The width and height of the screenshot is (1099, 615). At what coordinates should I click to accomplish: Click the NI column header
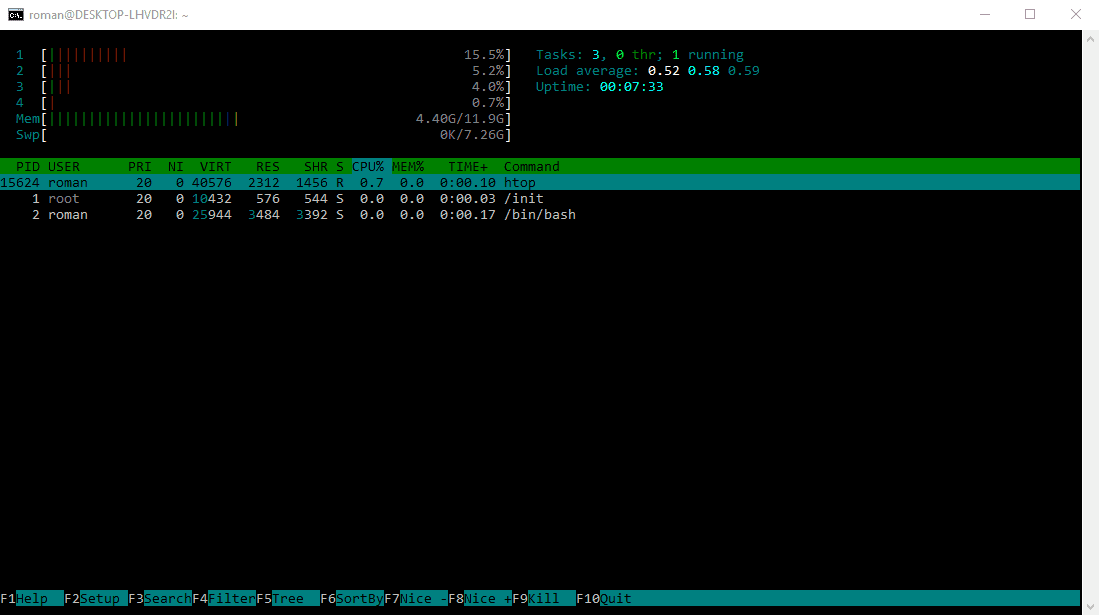pyautogui.click(x=175, y=166)
